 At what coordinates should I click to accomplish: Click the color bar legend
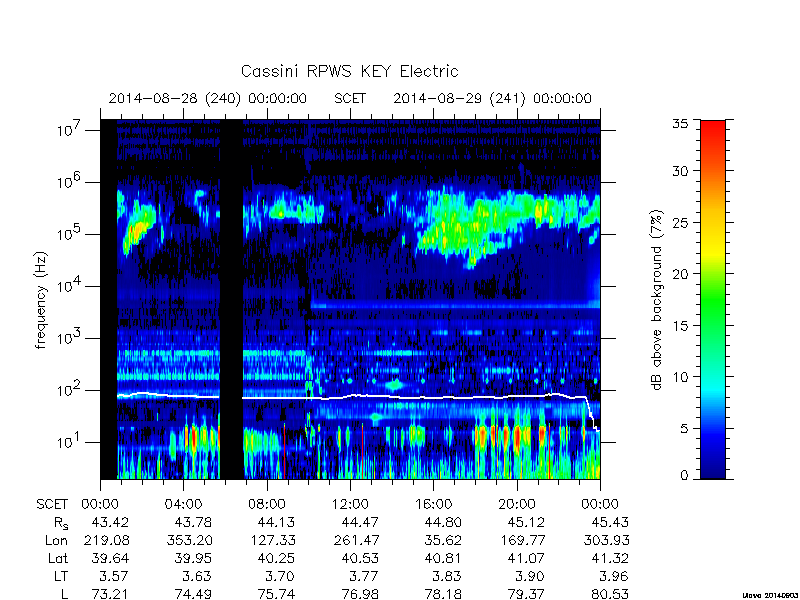coord(713,299)
